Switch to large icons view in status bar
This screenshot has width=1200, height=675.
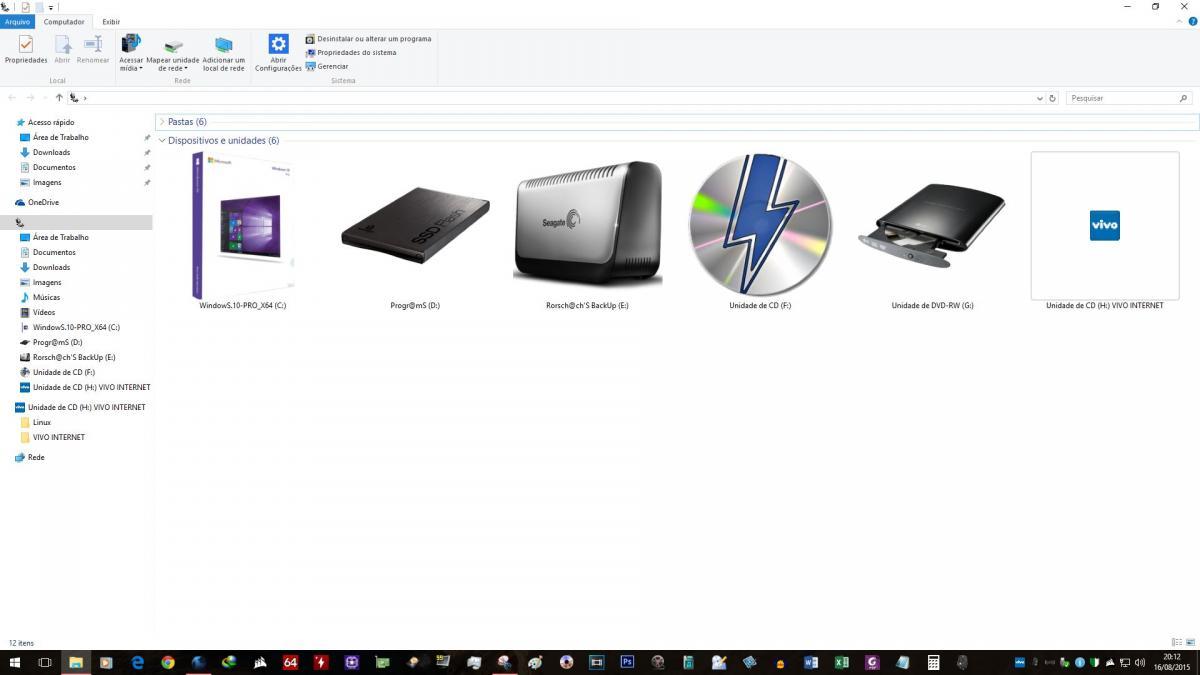pyautogui.click(x=1189, y=642)
